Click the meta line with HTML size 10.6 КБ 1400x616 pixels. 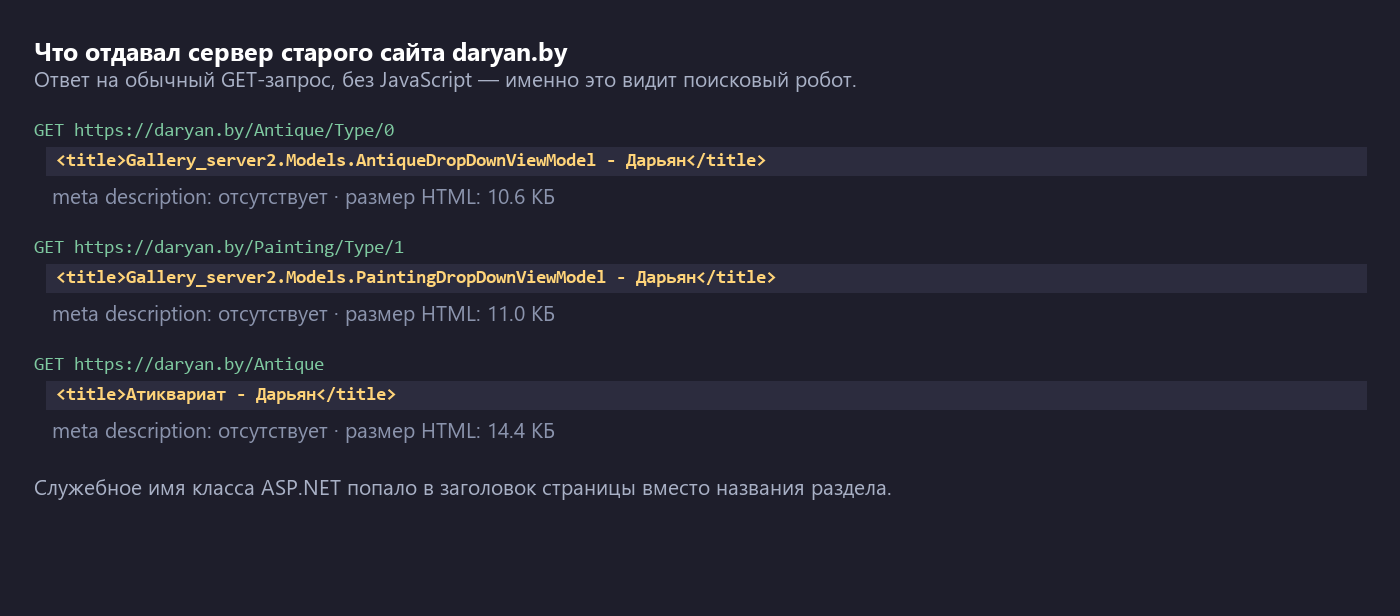(x=303, y=198)
